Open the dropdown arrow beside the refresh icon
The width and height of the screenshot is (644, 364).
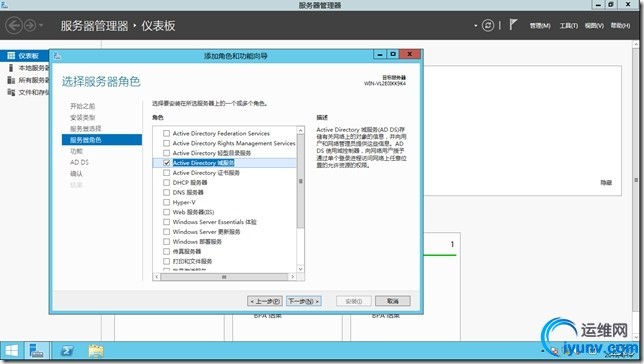point(476,25)
